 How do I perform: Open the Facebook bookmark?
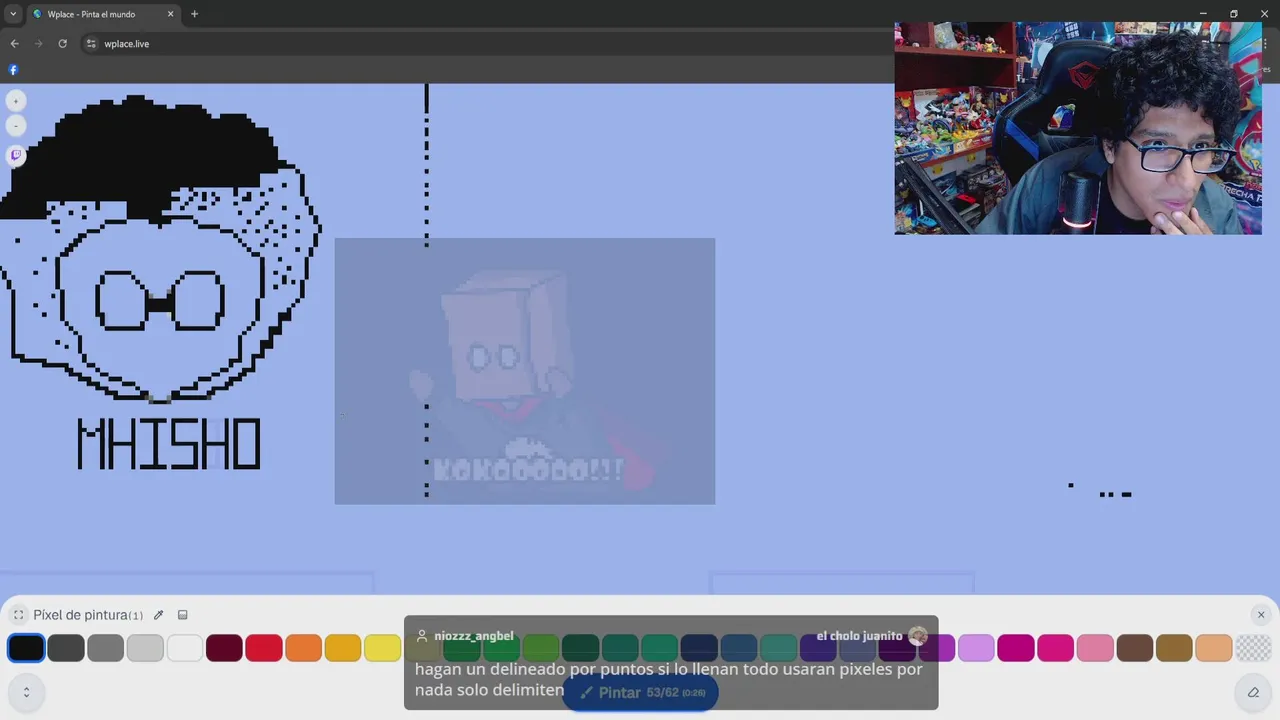tap(13, 70)
